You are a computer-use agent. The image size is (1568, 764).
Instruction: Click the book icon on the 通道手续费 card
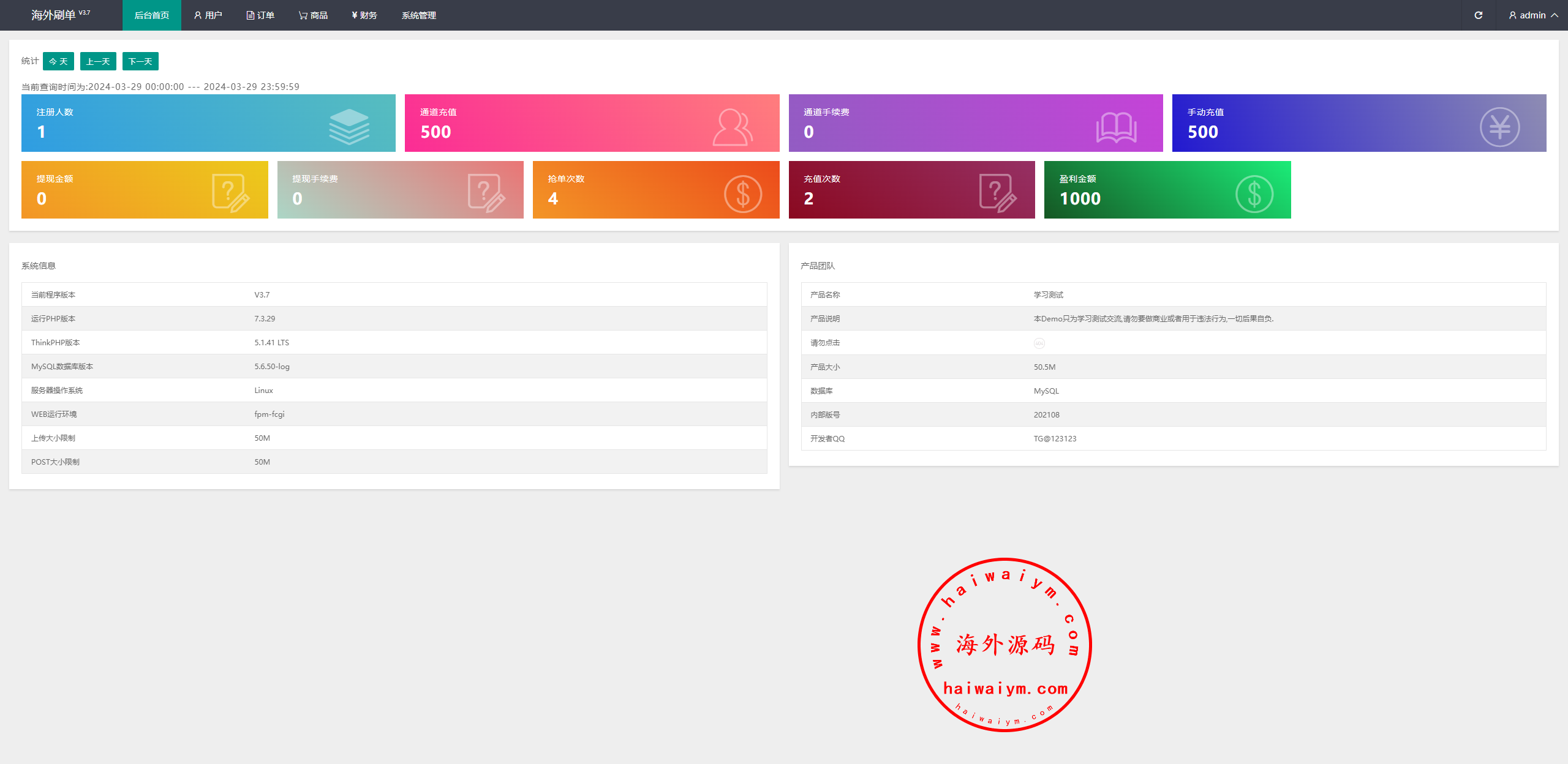coord(1116,128)
